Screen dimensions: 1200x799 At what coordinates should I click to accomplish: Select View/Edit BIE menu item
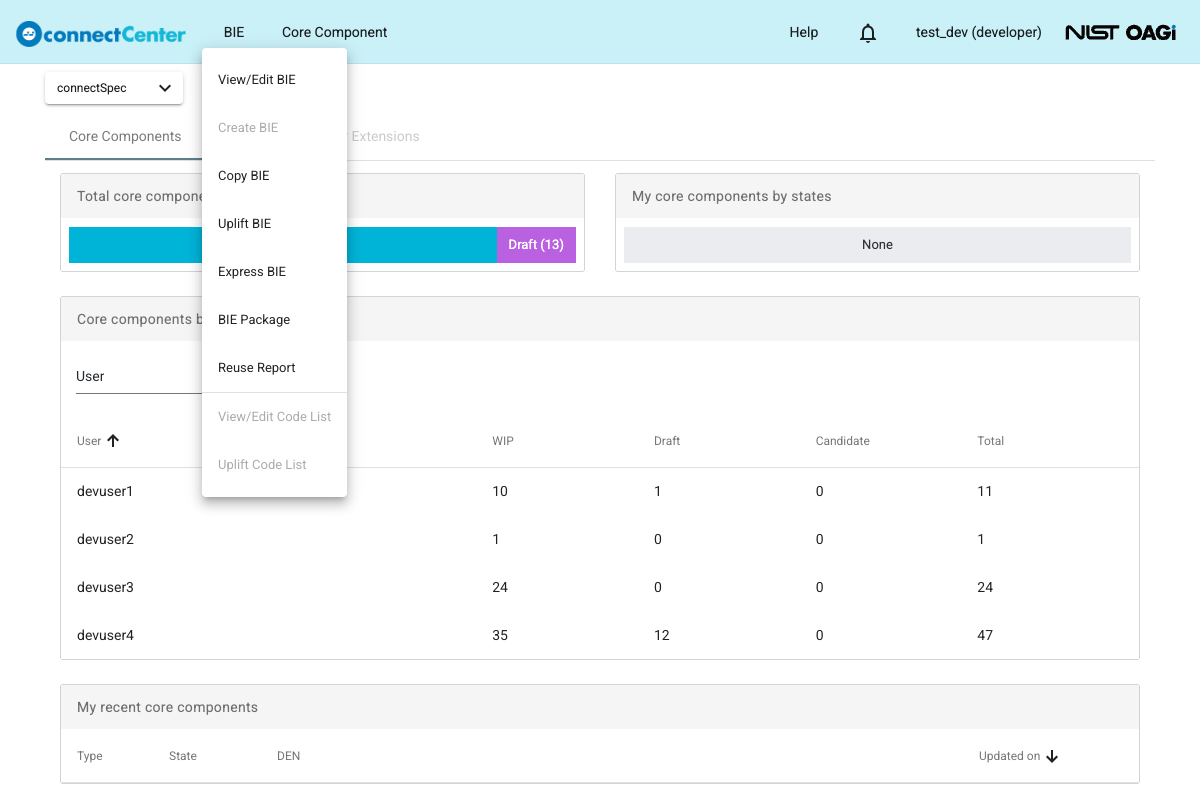[274, 80]
